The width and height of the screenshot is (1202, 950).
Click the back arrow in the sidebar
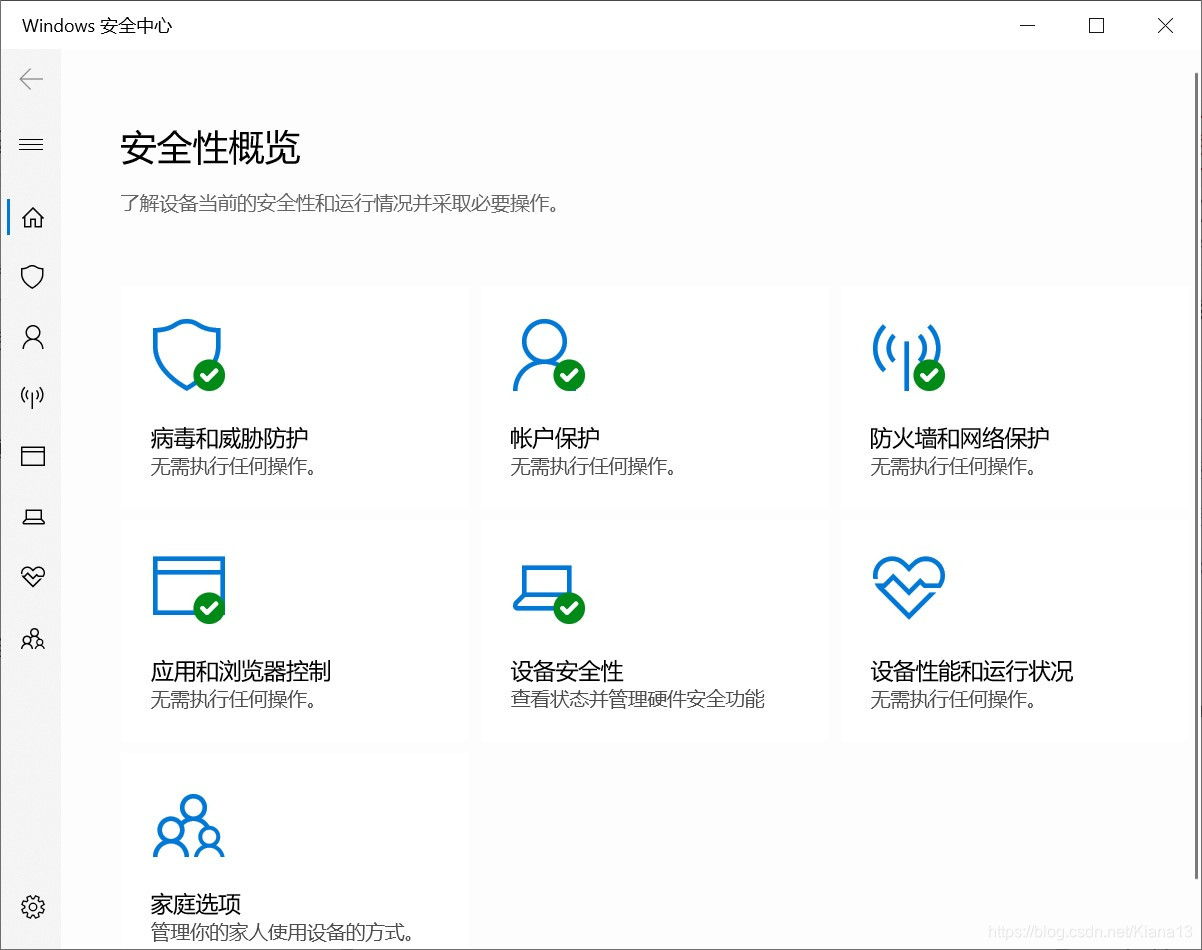(32, 79)
